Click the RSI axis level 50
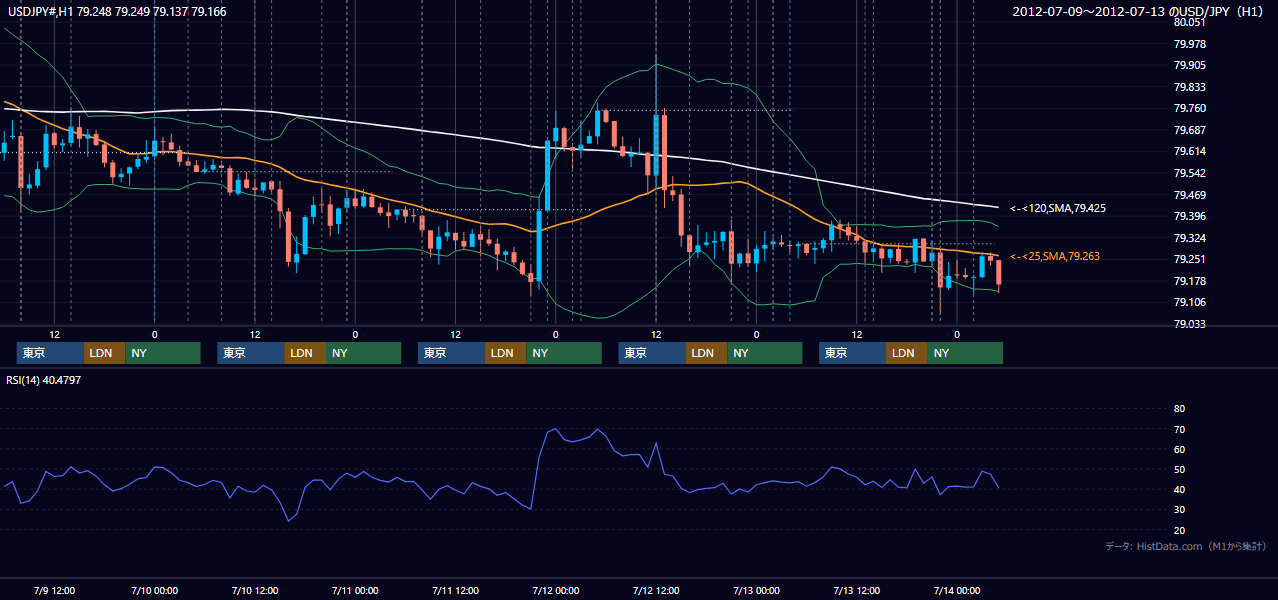The width and height of the screenshot is (1278, 600). pos(1179,469)
